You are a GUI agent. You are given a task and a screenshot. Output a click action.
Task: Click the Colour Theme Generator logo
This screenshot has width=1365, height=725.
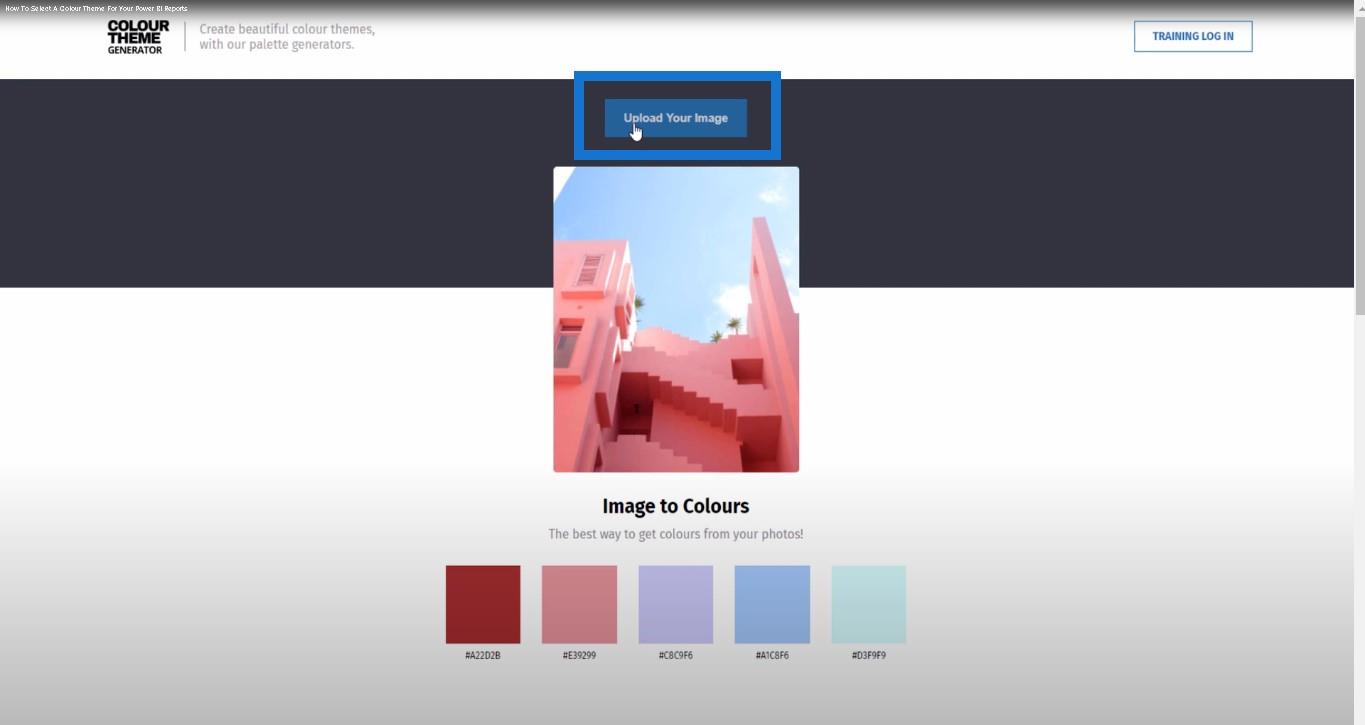point(138,37)
